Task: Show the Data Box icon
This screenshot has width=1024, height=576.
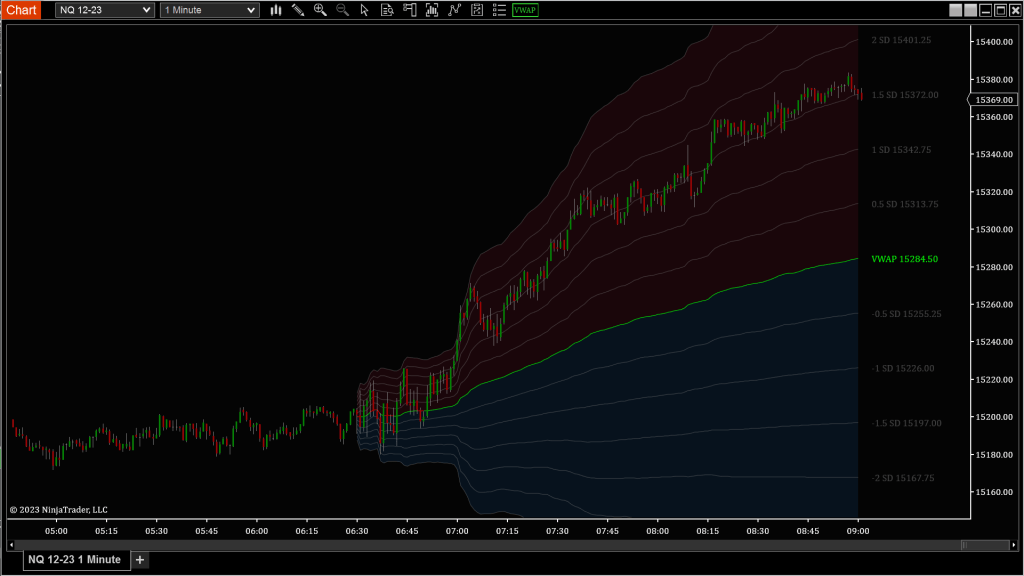Action: tap(387, 10)
